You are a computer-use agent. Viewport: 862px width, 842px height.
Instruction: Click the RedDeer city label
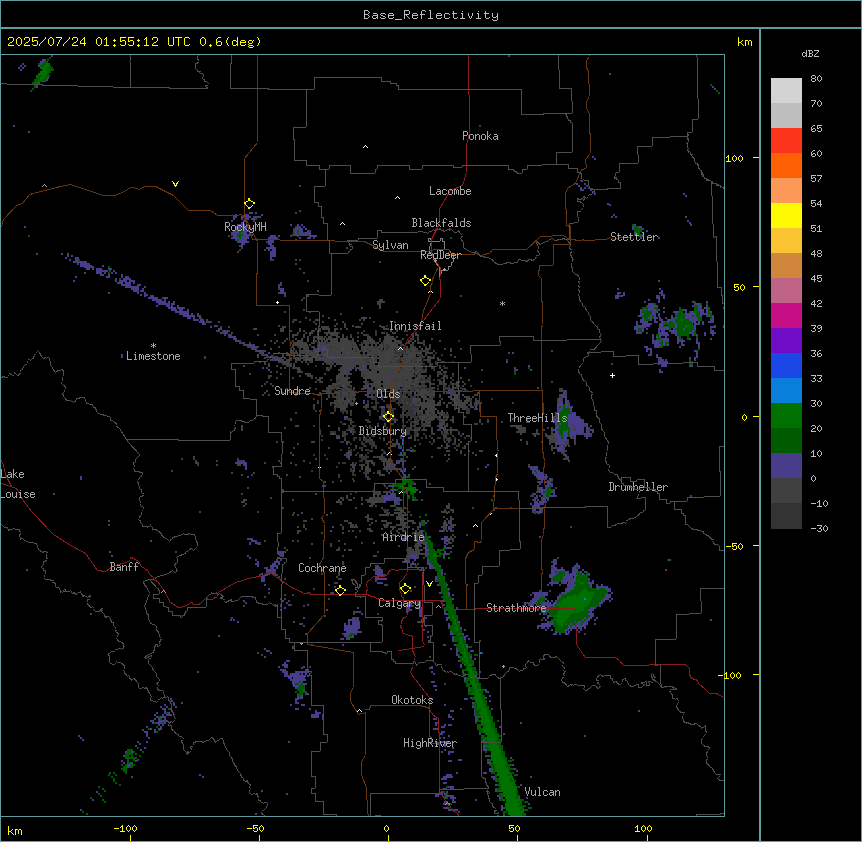440,255
